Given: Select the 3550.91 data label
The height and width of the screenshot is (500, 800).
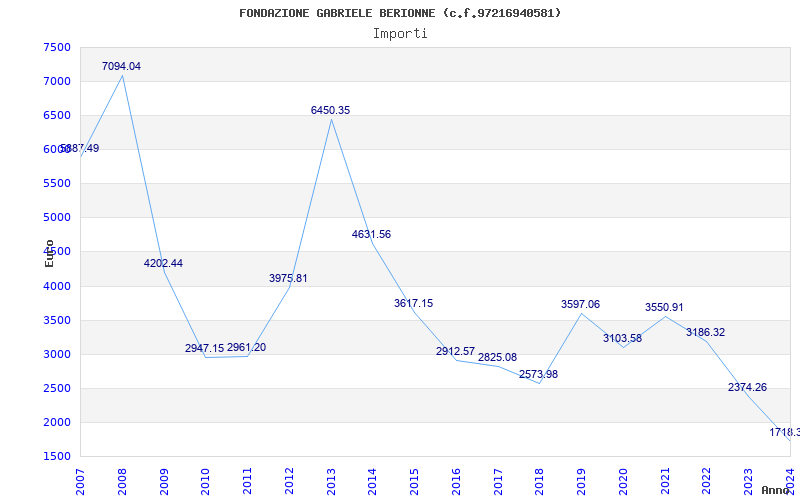Looking at the screenshot, I should (664, 307).
